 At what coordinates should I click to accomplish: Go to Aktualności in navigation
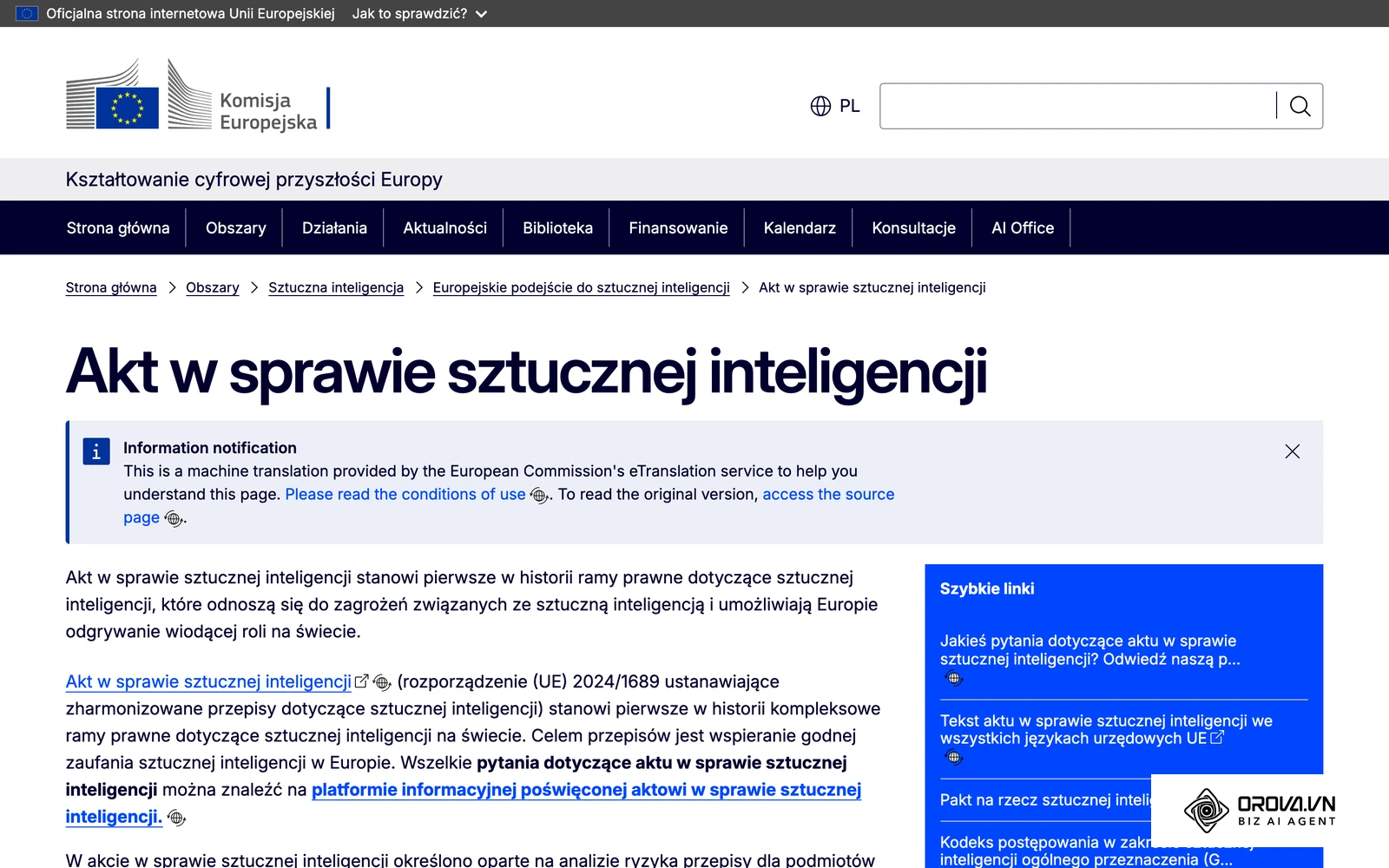[444, 227]
